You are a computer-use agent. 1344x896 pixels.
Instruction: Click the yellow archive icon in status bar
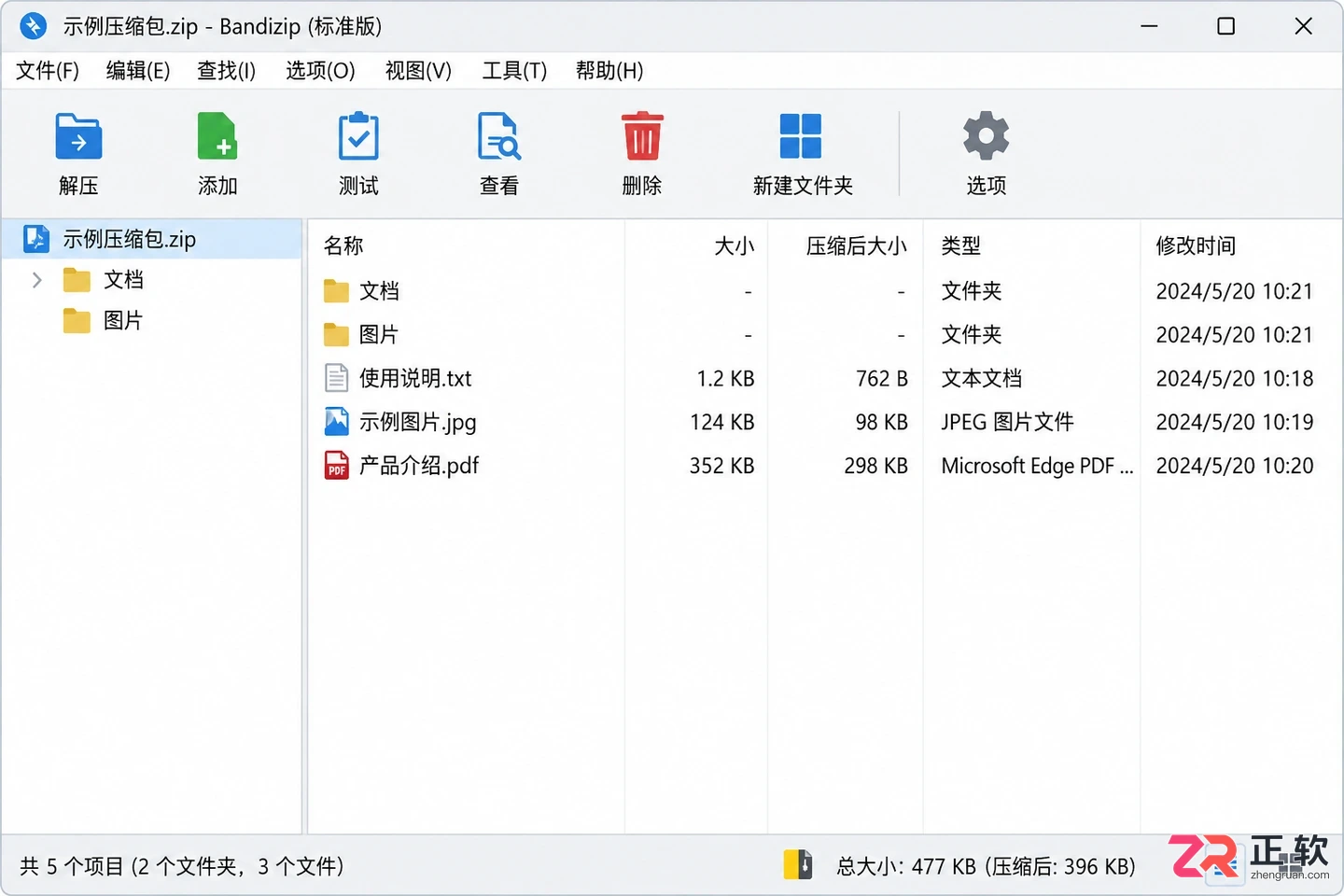tap(798, 865)
